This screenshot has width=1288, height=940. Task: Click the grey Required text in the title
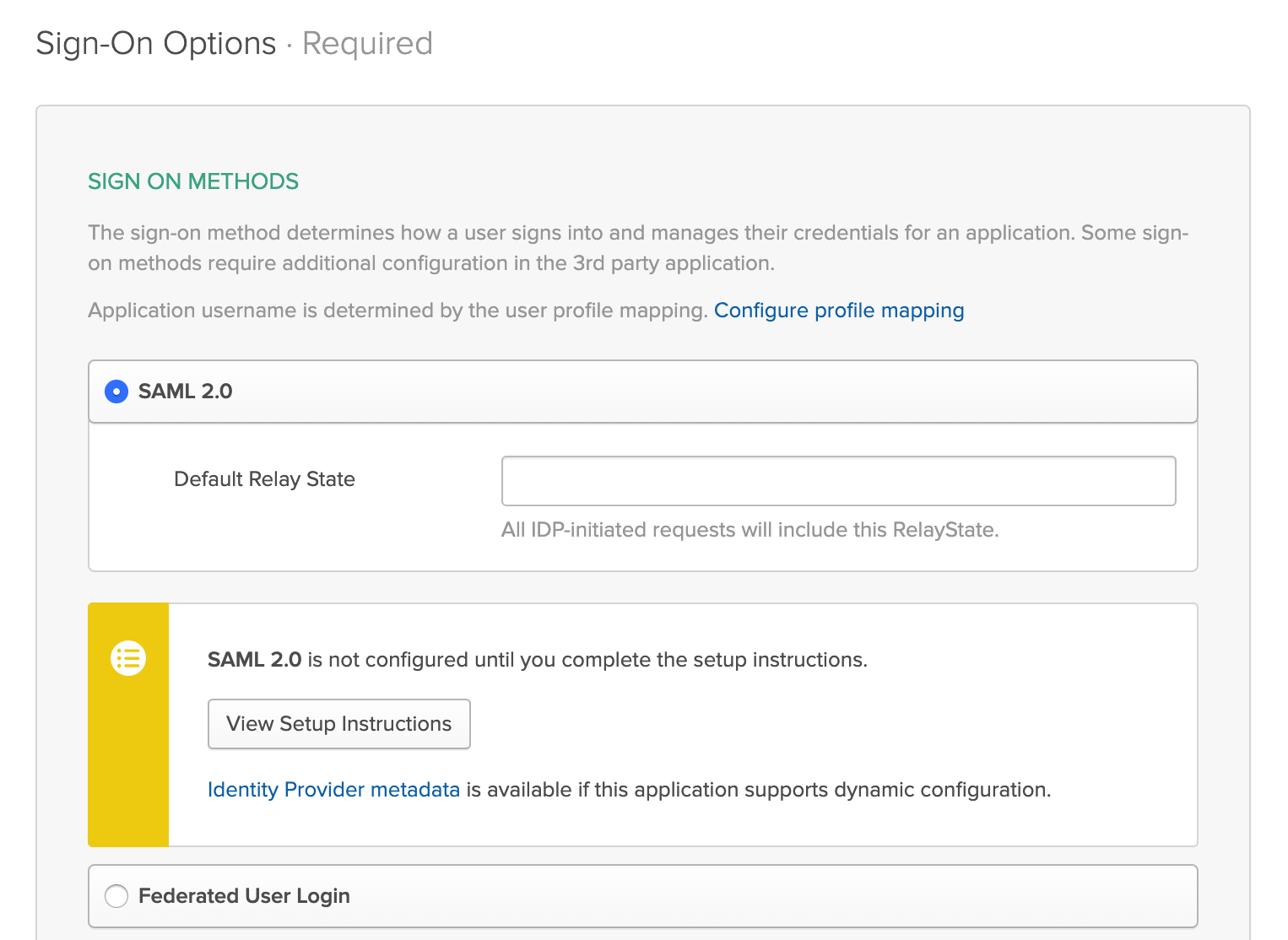(367, 44)
